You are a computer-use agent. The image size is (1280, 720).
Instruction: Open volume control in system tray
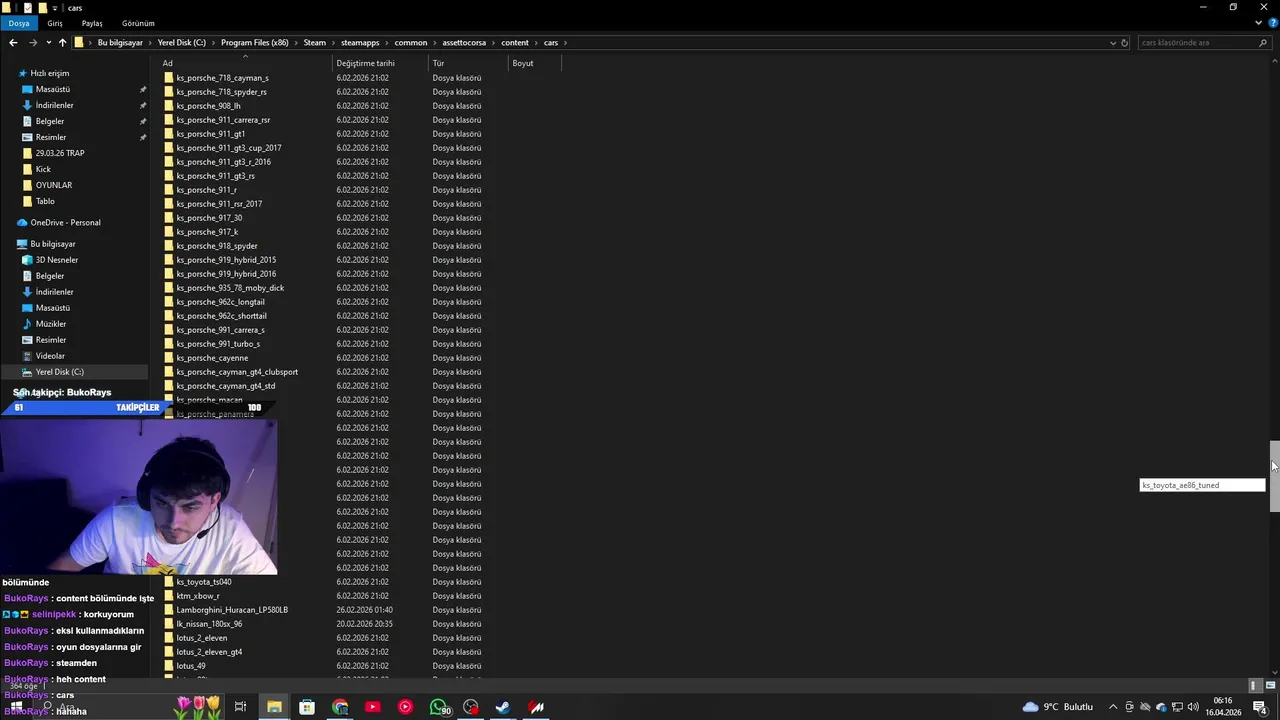1193,707
